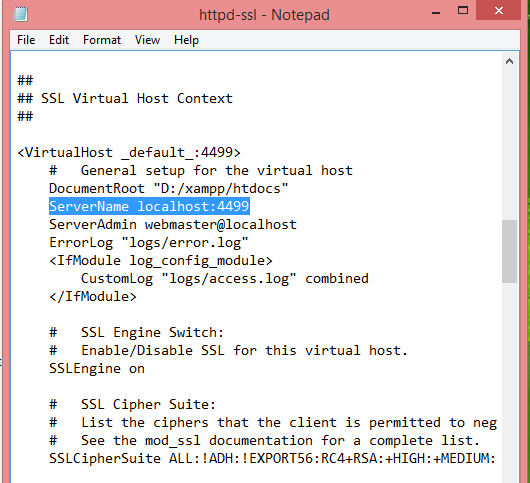Close the httpd-ssl Notepad window
Viewport: 530px width, 483px height.
click(499, 10)
